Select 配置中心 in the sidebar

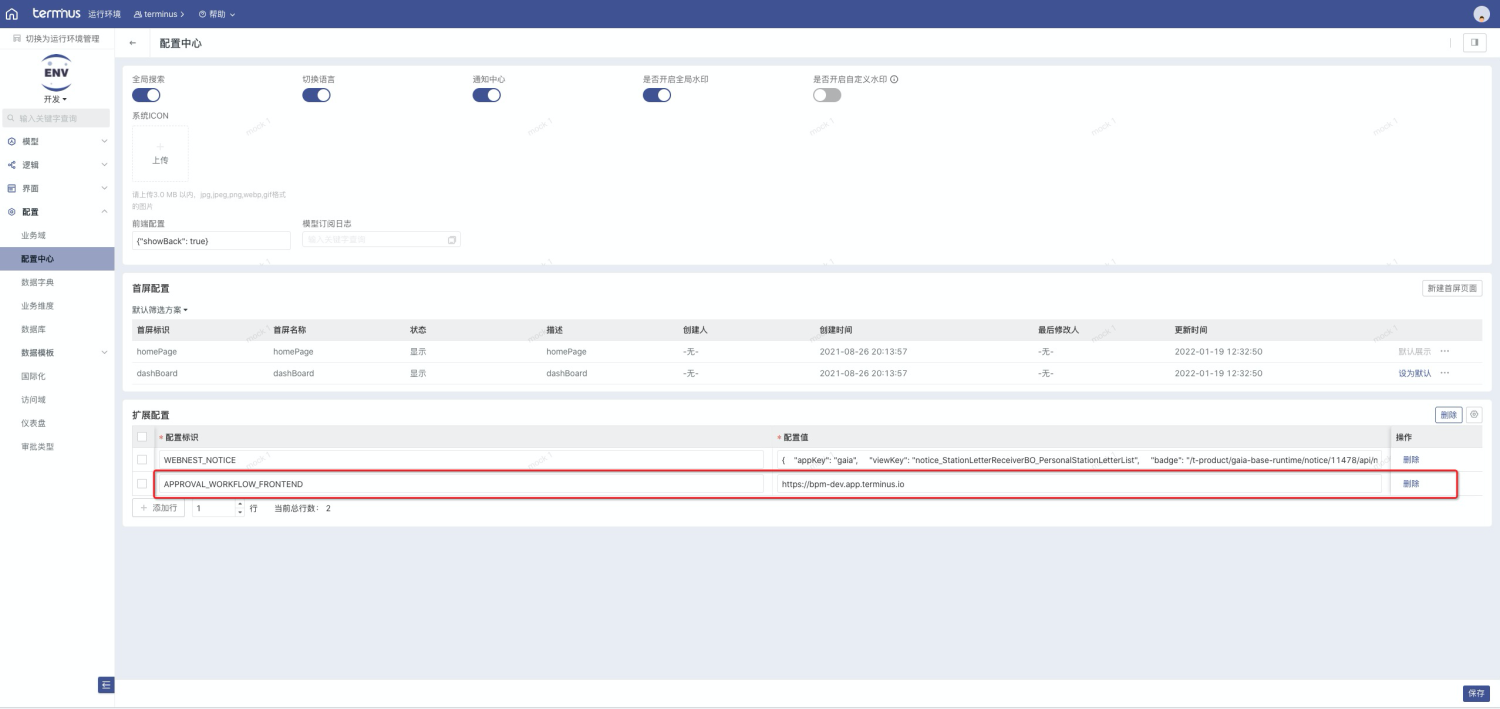click(57, 259)
